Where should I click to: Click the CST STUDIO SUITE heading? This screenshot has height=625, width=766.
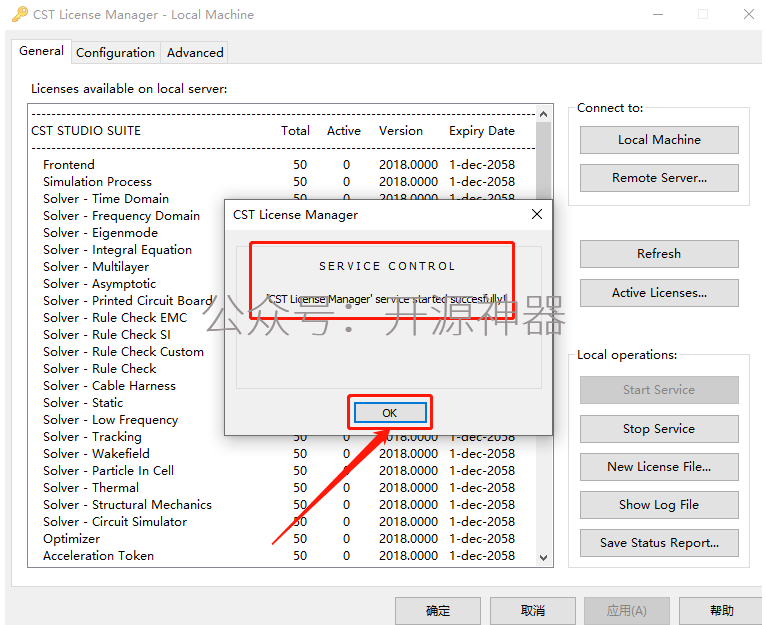[86, 131]
